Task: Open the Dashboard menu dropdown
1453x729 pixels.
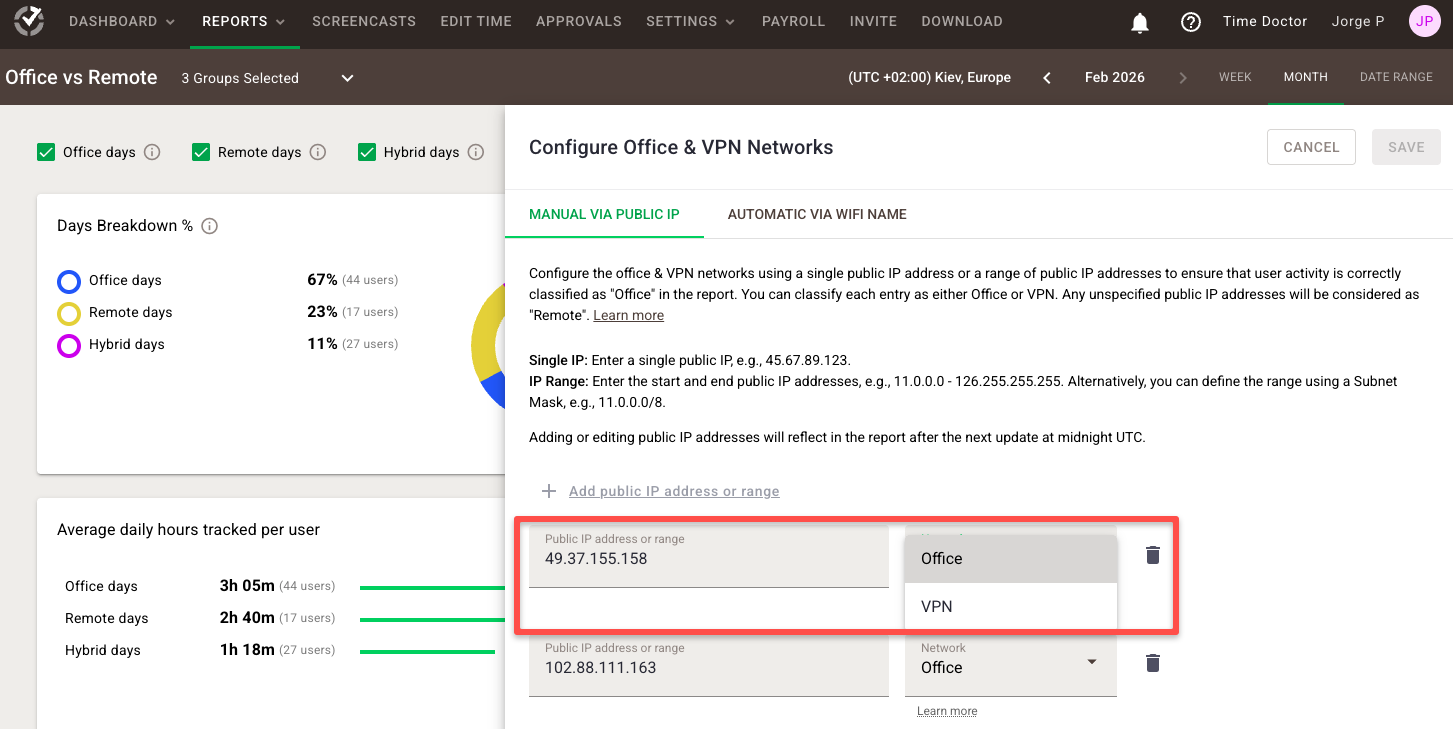Action: (x=122, y=21)
